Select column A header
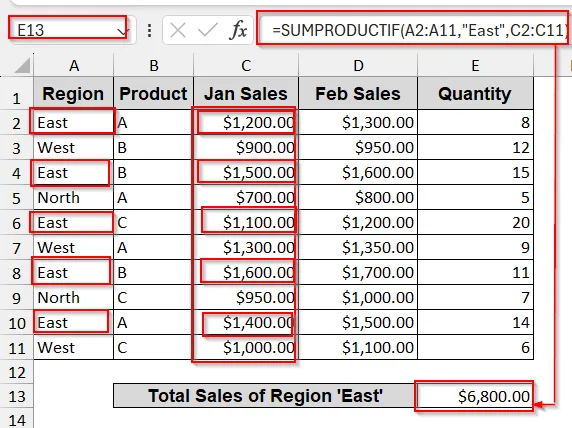The width and height of the screenshot is (572, 428). 74,66
